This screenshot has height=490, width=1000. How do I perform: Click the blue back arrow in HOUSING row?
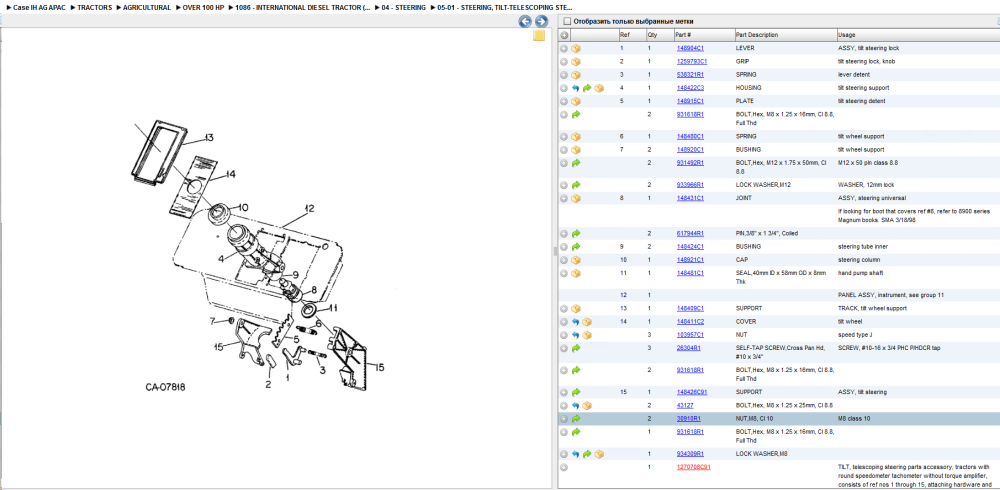click(x=575, y=88)
